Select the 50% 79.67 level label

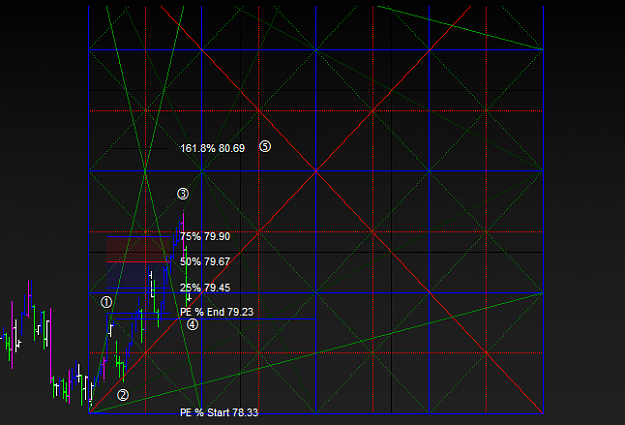[205, 262]
